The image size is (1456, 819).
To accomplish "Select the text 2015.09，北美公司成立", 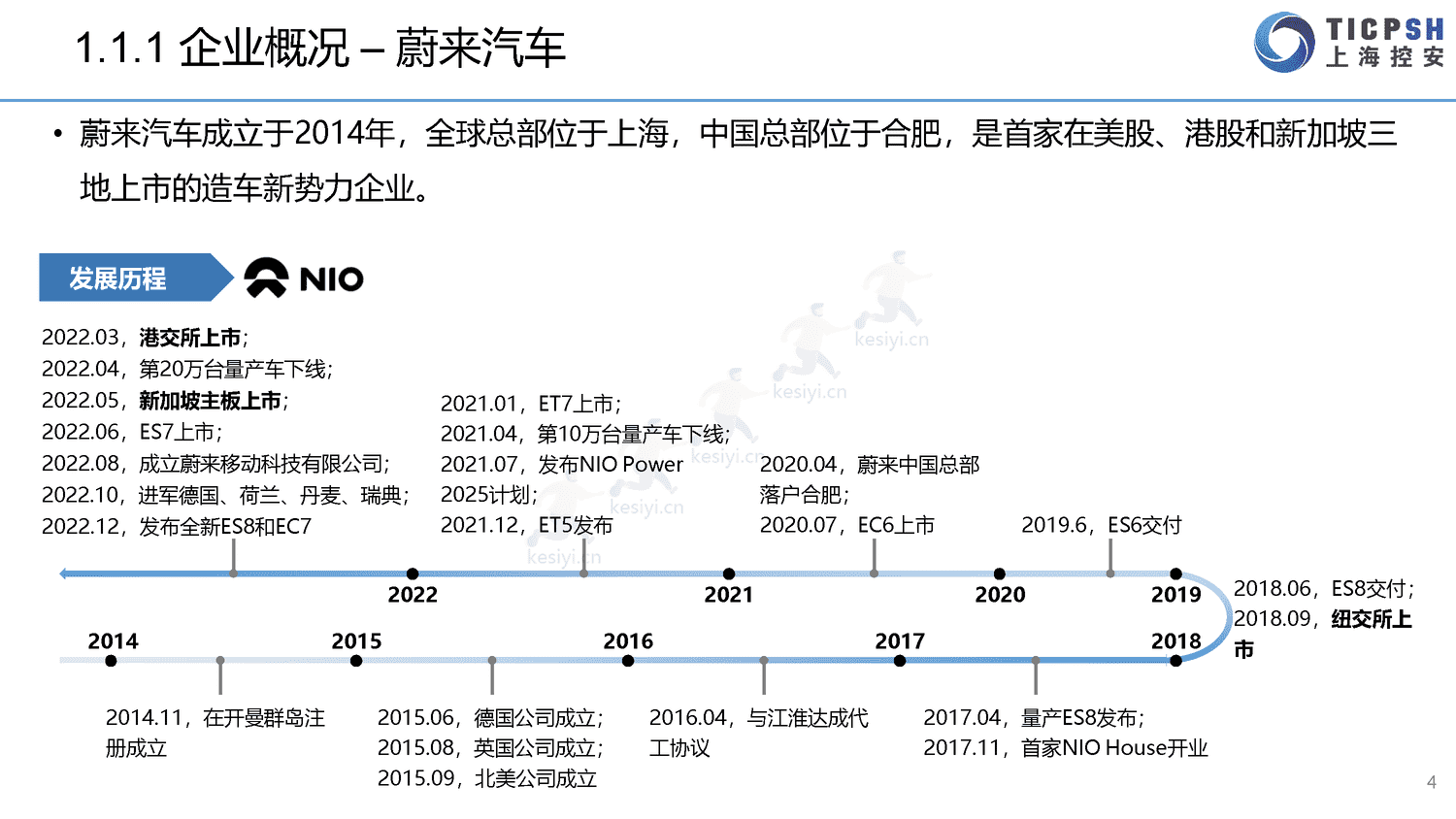I will (487, 778).
